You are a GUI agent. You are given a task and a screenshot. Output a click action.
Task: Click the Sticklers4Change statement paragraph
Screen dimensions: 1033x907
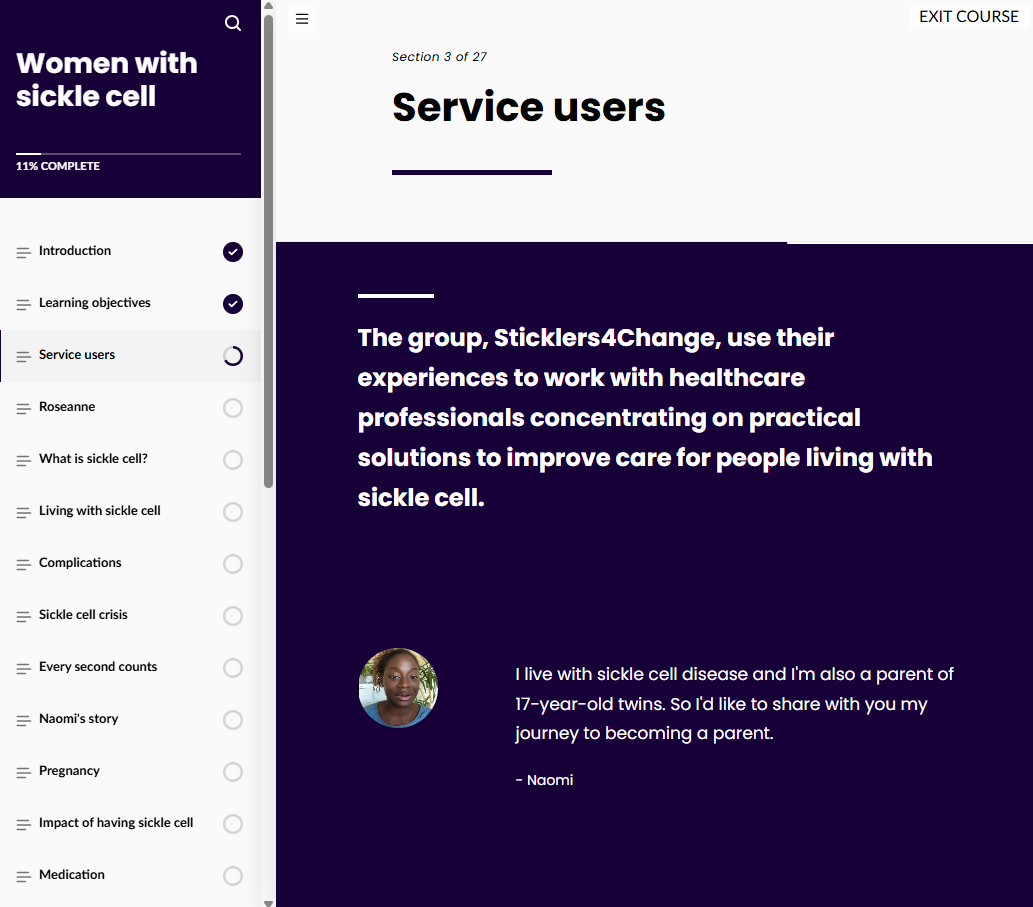coord(645,418)
